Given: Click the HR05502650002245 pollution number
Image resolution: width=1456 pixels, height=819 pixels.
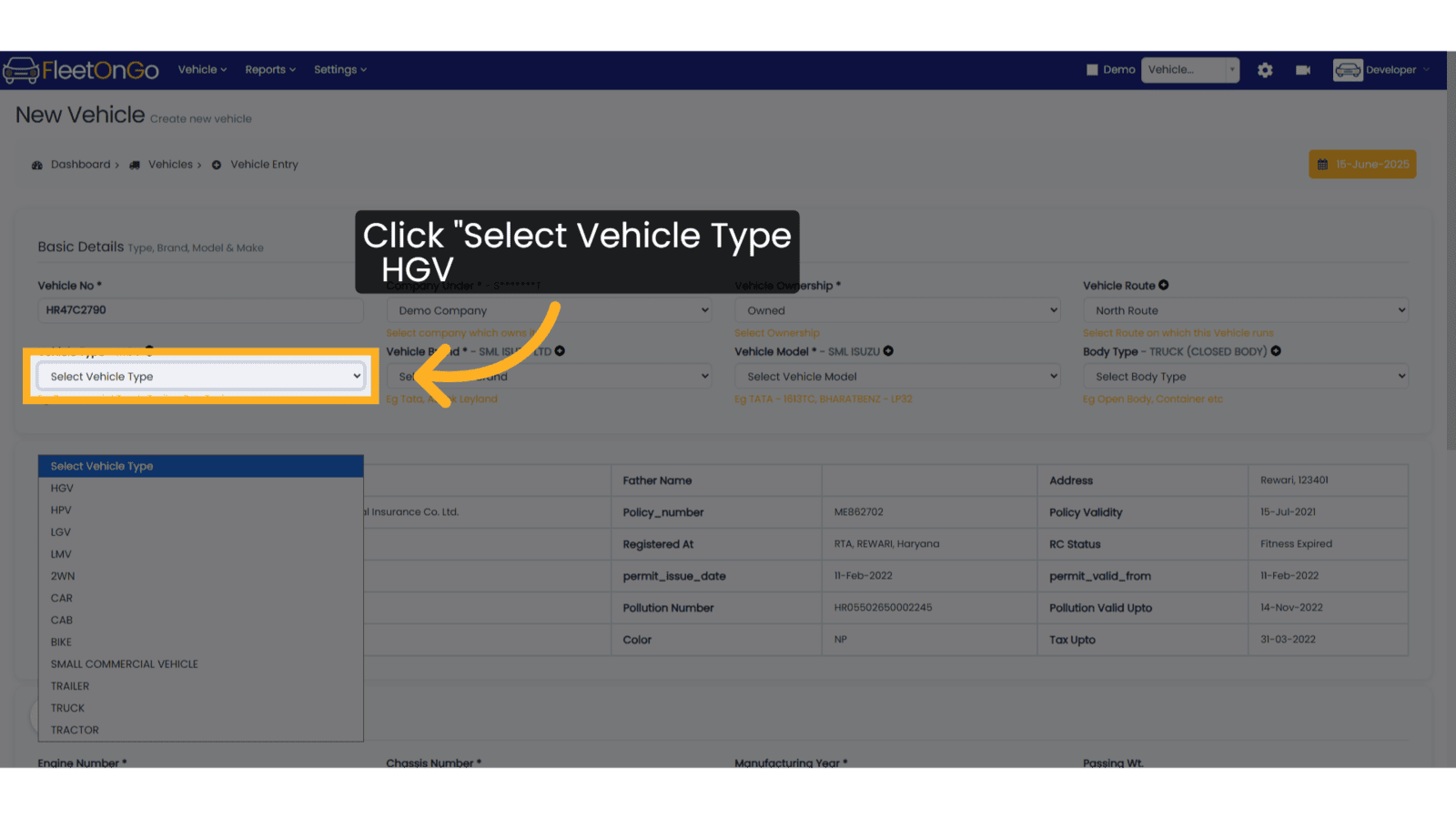Looking at the screenshot, I should coord(883,608).
